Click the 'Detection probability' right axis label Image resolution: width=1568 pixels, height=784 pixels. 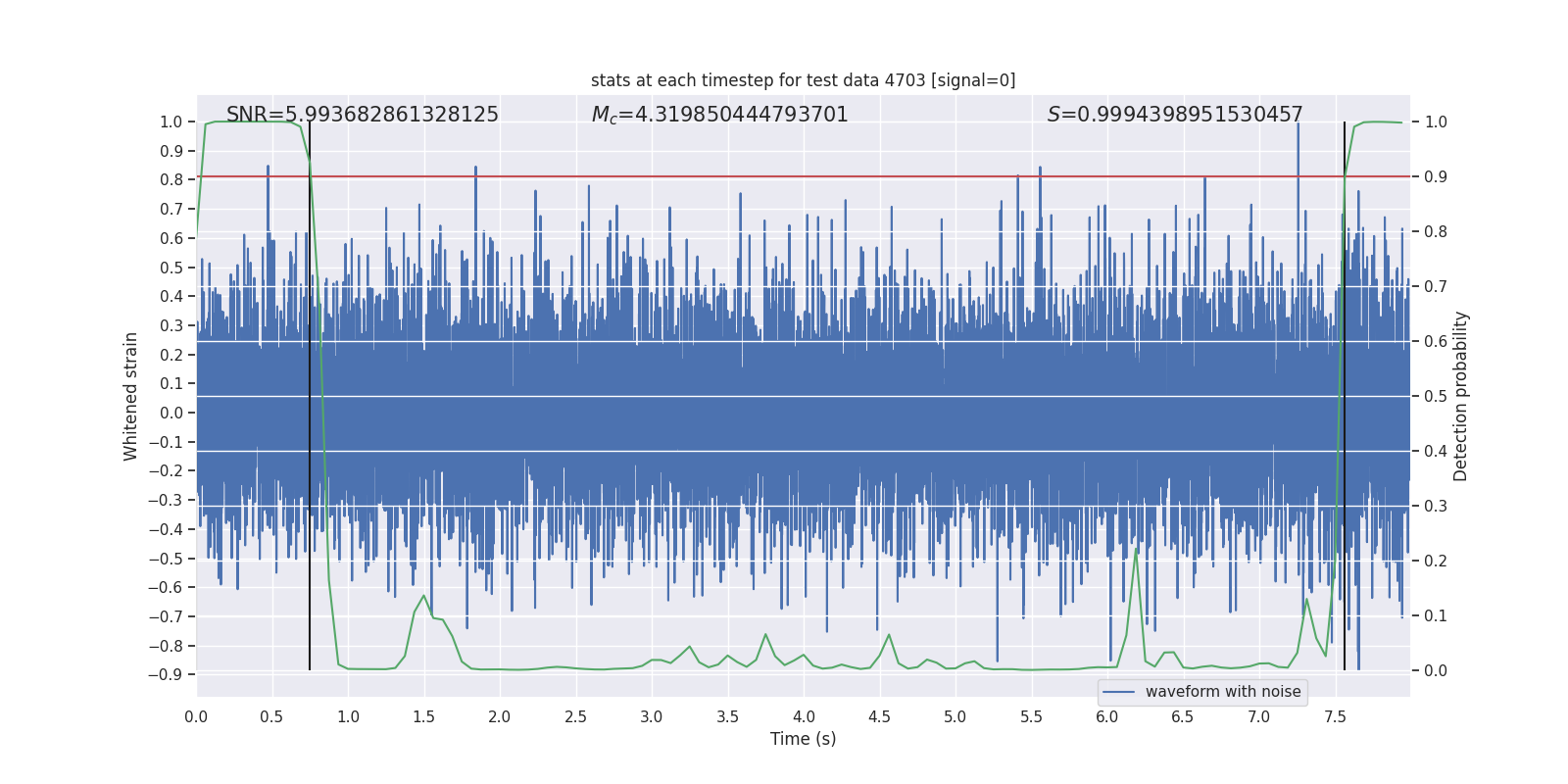click(1460, 396)
